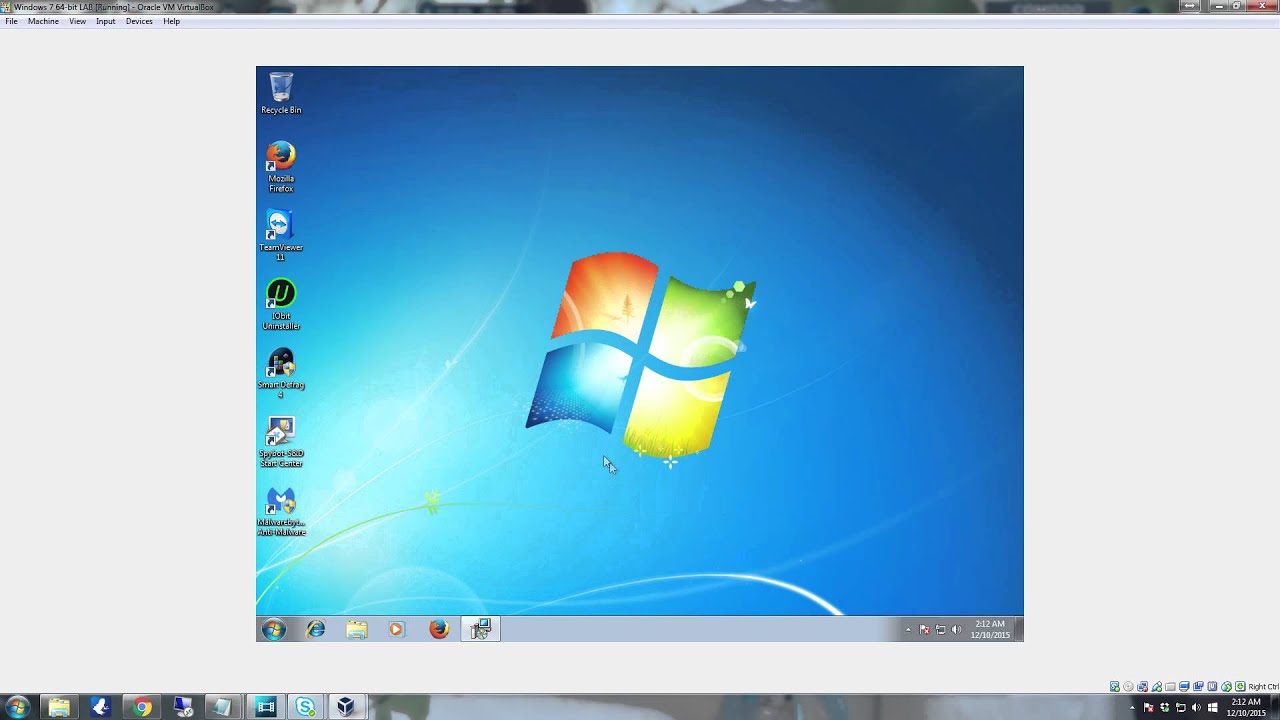Open the guest Windows 7 Start menu
The image size is (1280, 720).
click(x=273, y=629)
